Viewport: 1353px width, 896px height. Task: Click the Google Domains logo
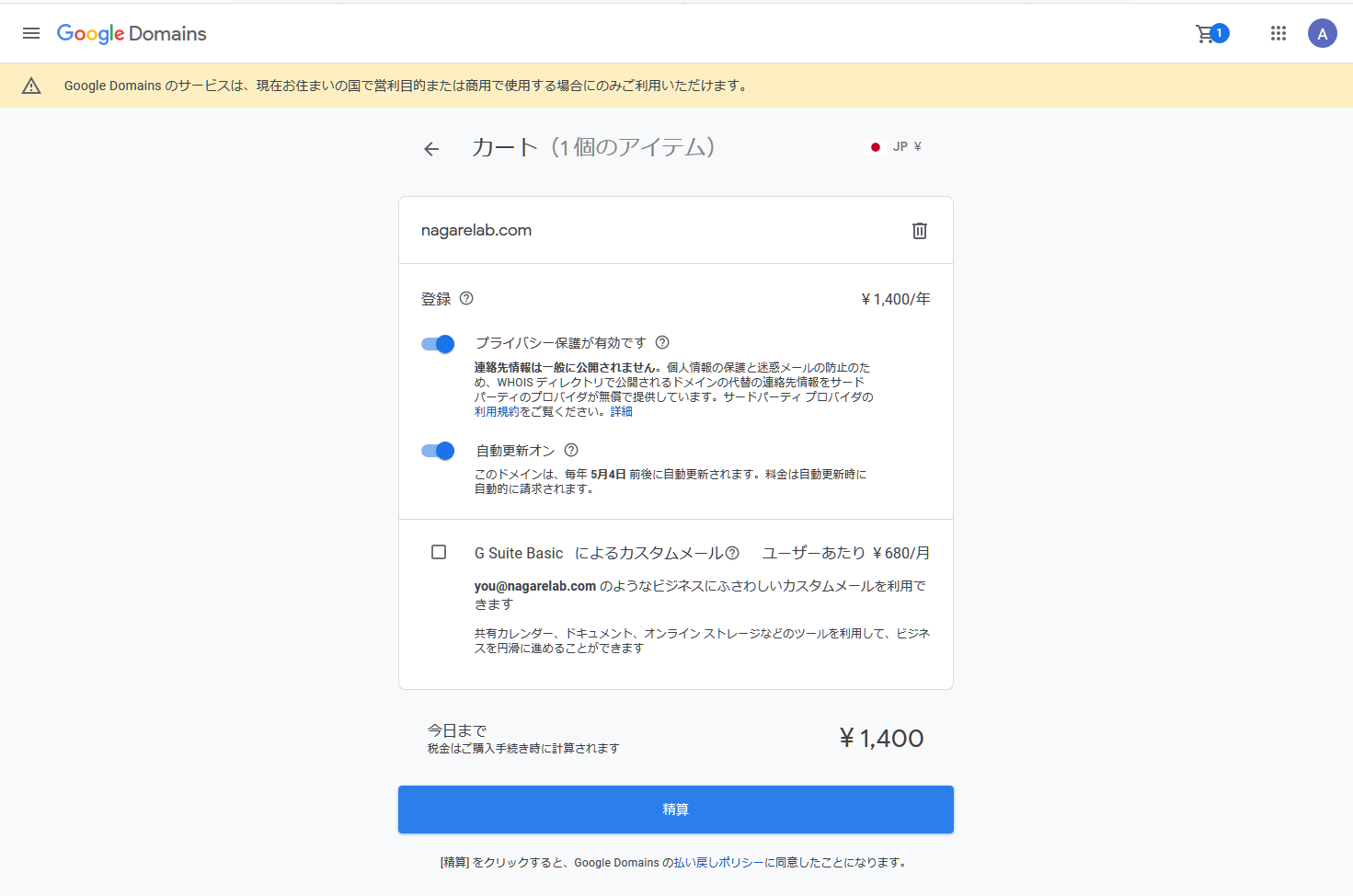132,34
